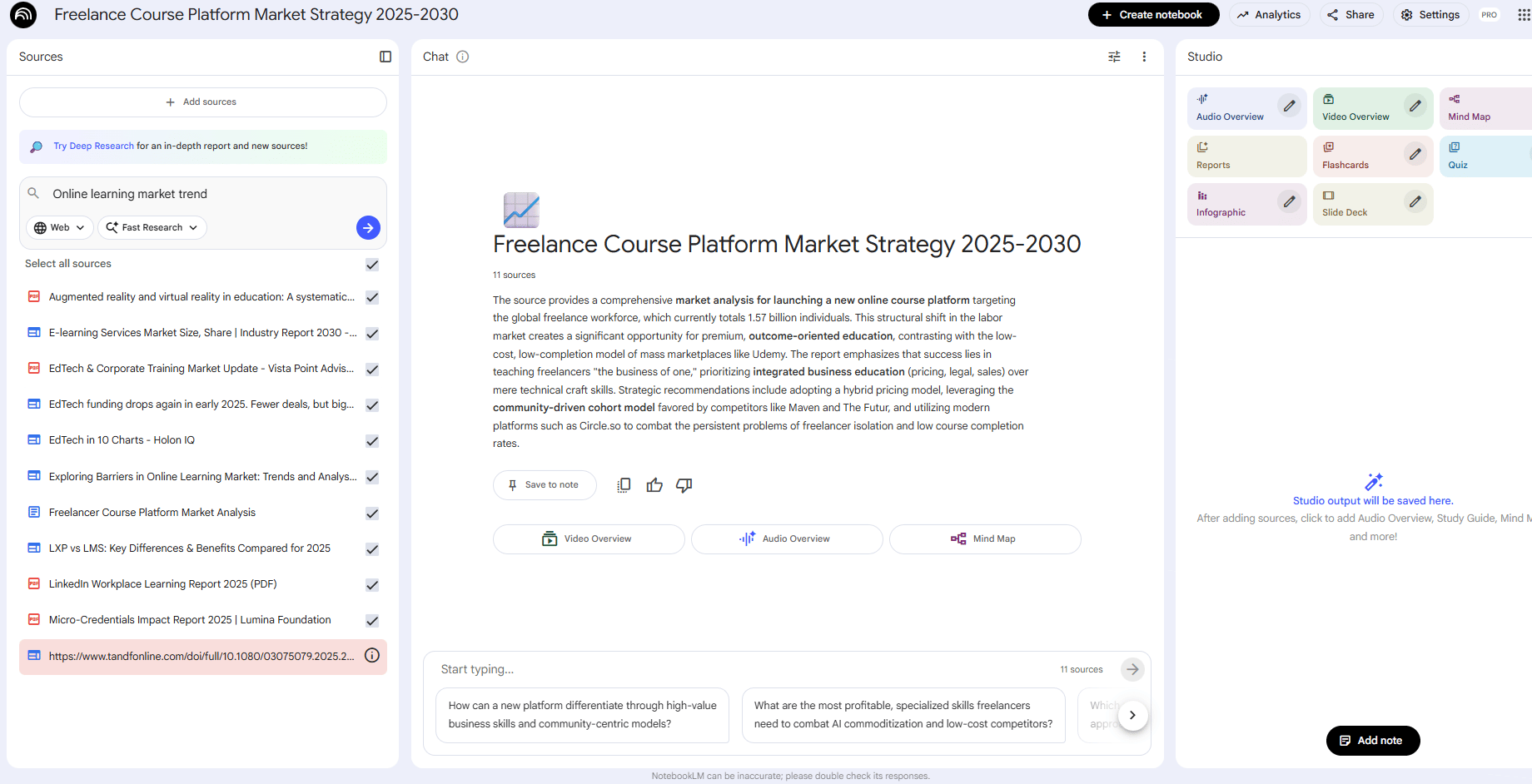
Task: Edit Audio Overview settings pencil icon
Action: click(1289, 107)
